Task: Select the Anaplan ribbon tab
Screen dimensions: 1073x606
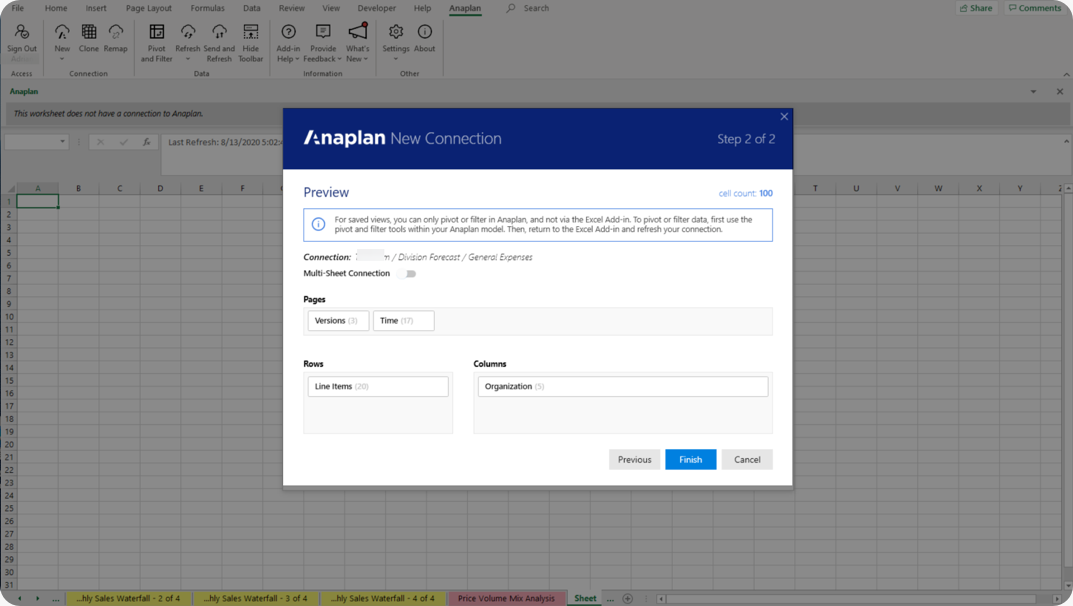Action: pyautogui.click(x=465, y=8)
